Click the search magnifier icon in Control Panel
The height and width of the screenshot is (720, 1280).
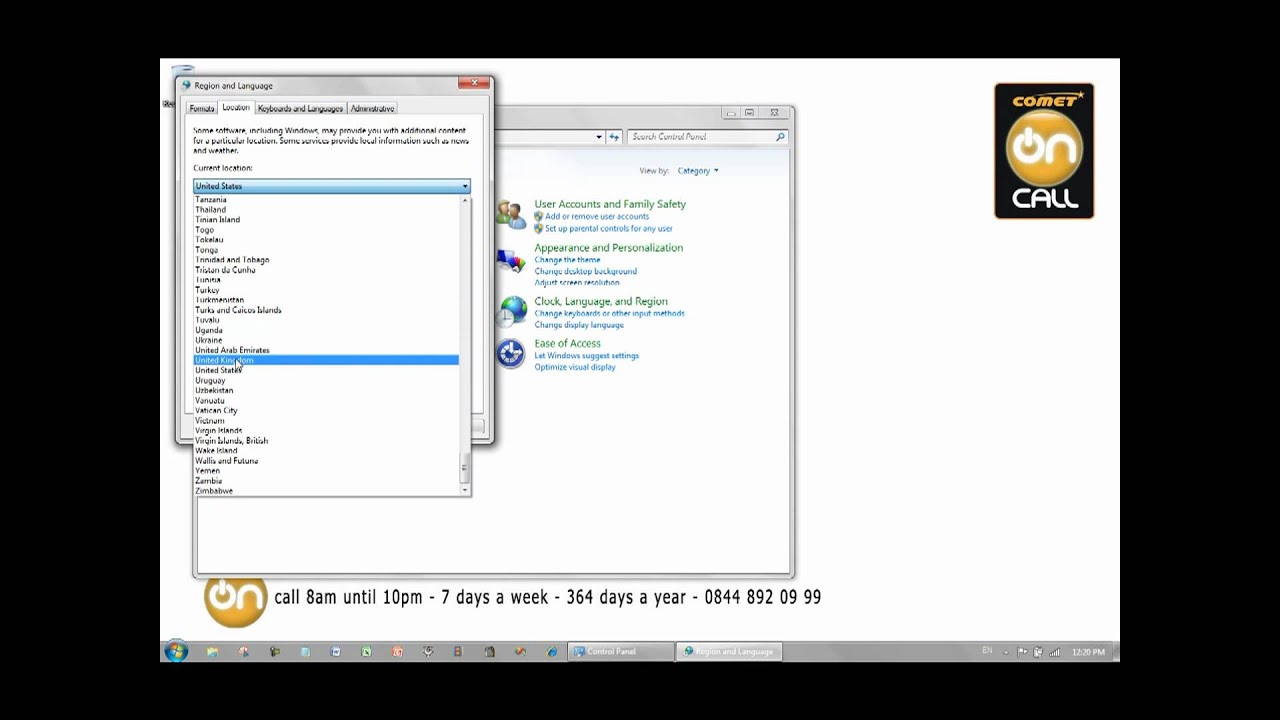[780, 137]
